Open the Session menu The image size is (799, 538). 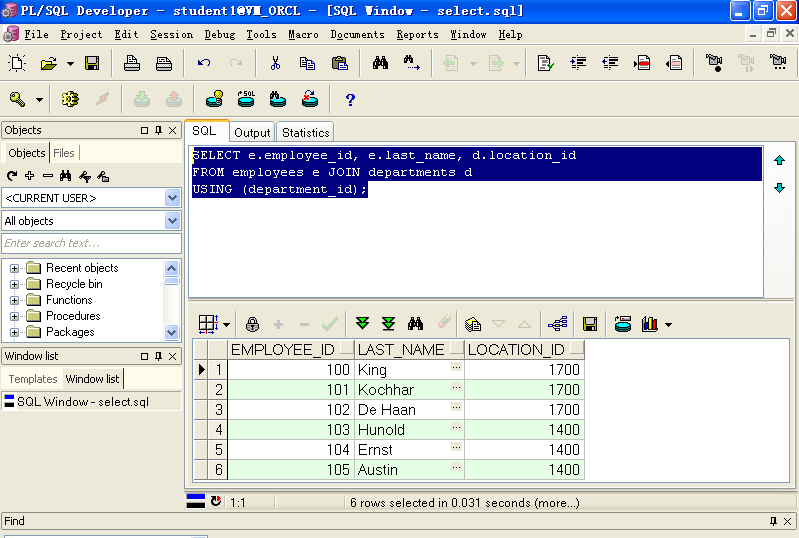pyautogui.click(x=171, y=35)
